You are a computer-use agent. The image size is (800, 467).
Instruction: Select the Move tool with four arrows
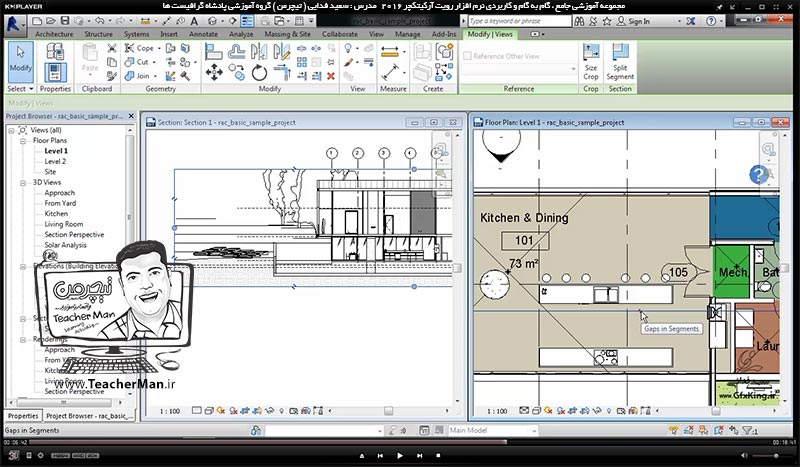click(x=214, y=72)
